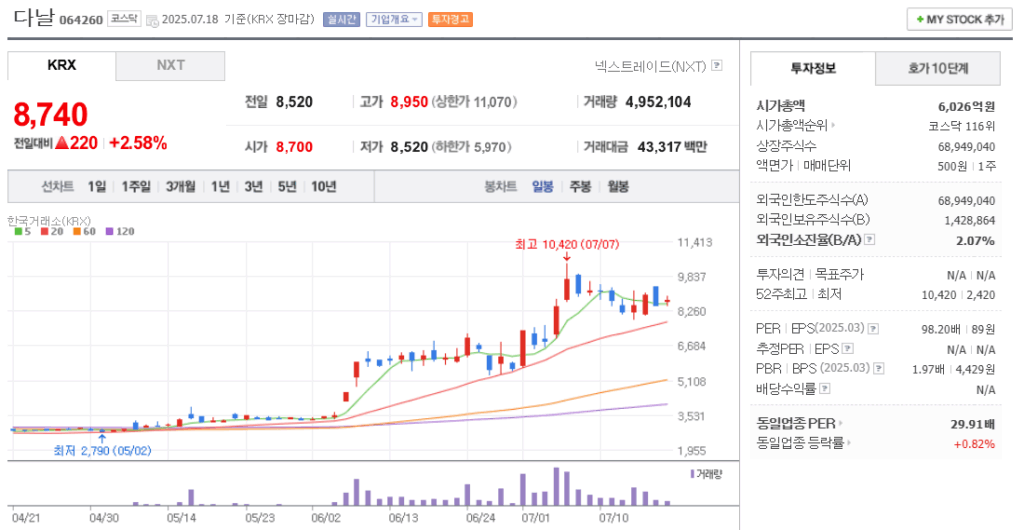Viewport: 1024px width, 530px height.
Task: Open the 호가10단계 tab
Action: click(938, 69)
